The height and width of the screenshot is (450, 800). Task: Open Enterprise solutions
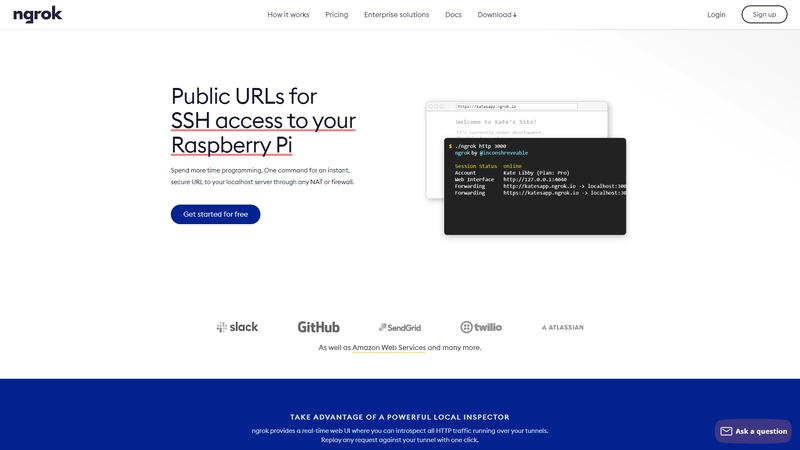396,15
